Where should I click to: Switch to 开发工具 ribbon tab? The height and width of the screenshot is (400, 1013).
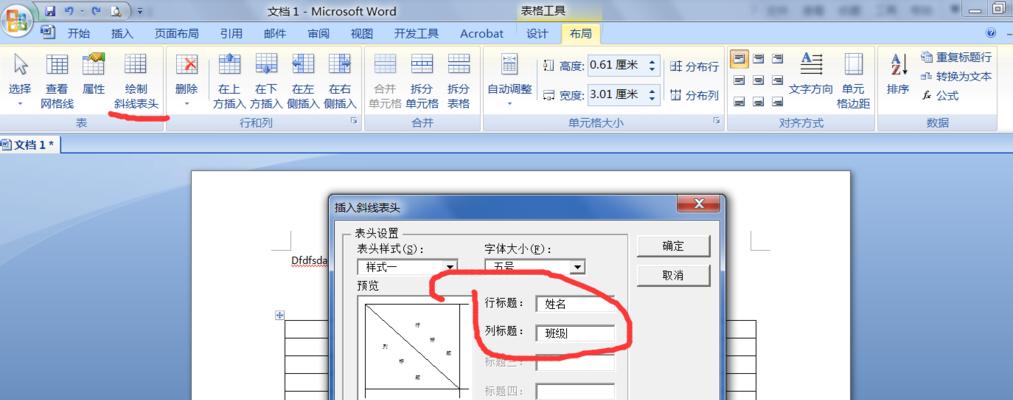click(x=416, y=34)
